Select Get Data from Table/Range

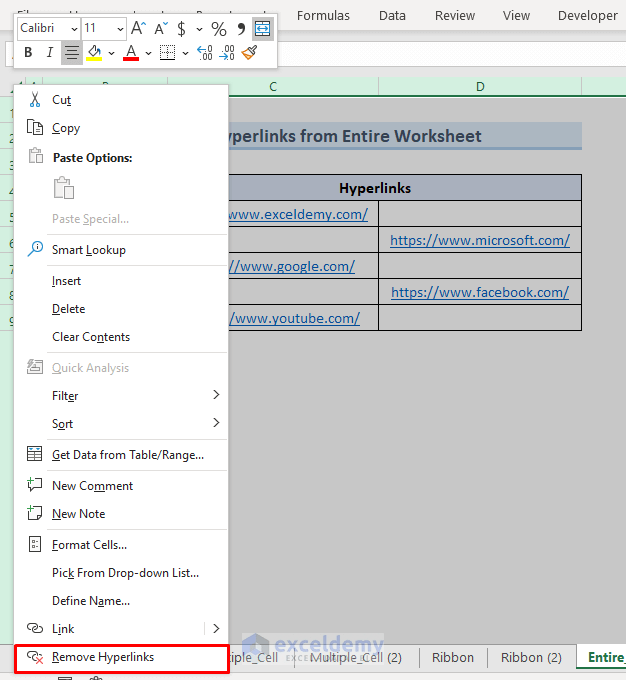pyautogui.click(x=121, y=455)
